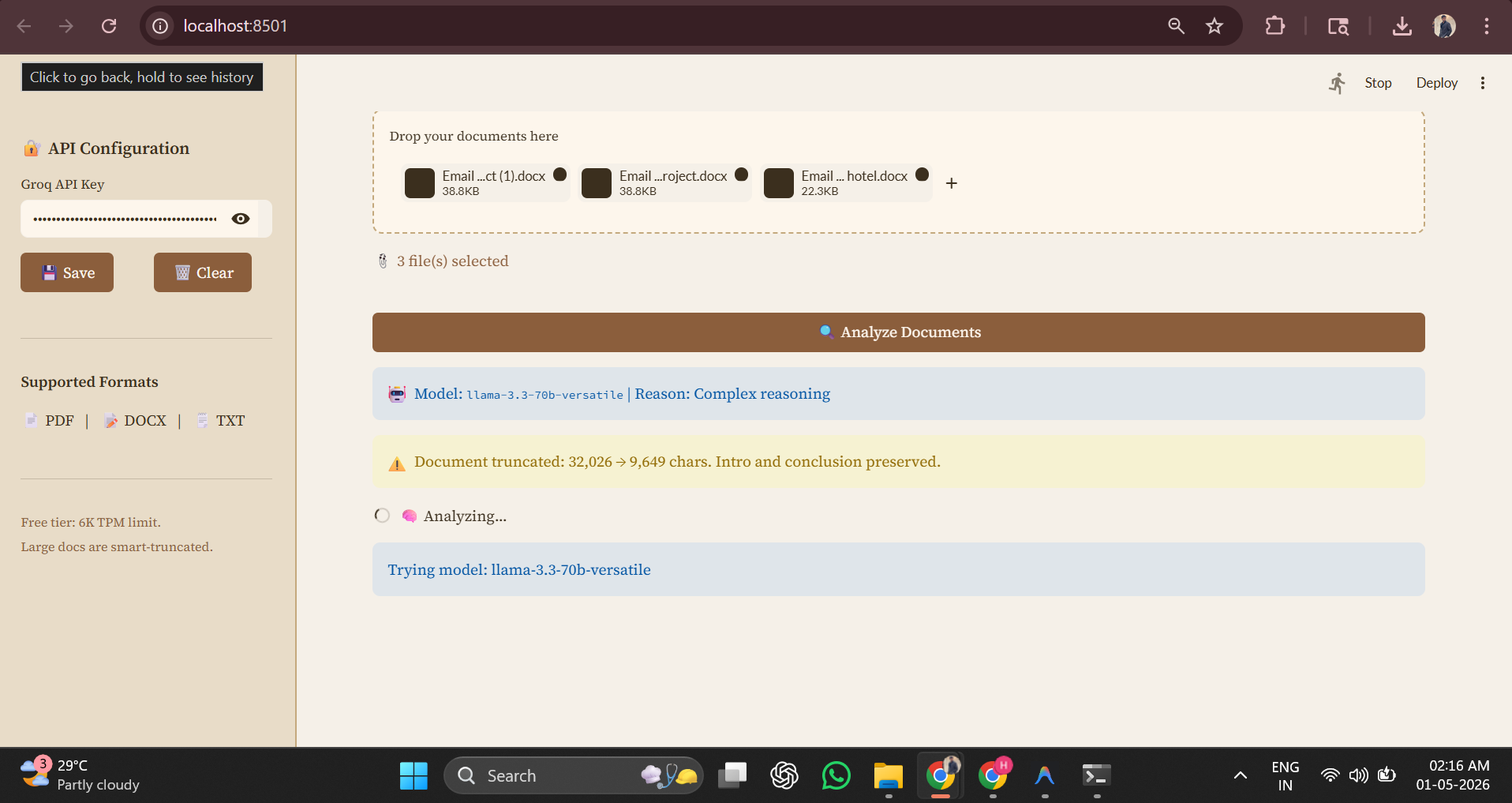Open Streamlit app three-dot menu
Image resolution: width=1512 pixels, height=803 pixels.
pyautogui.click(x=1483, y=83)
